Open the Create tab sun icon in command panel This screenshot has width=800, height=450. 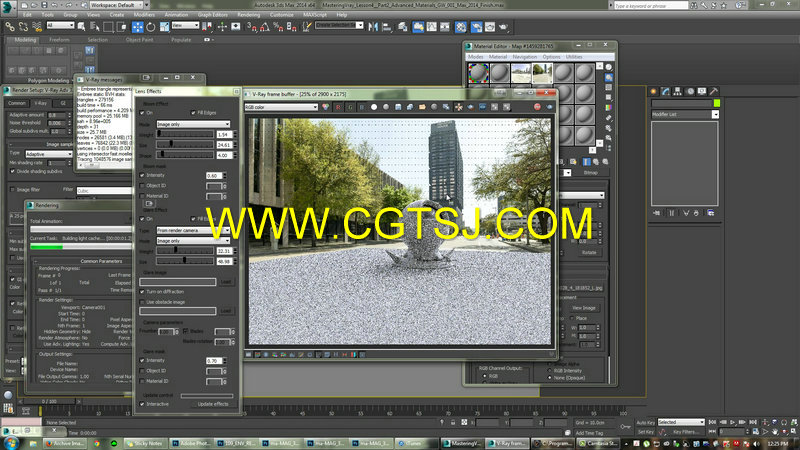pyautogui.click(x=653, y=91)
